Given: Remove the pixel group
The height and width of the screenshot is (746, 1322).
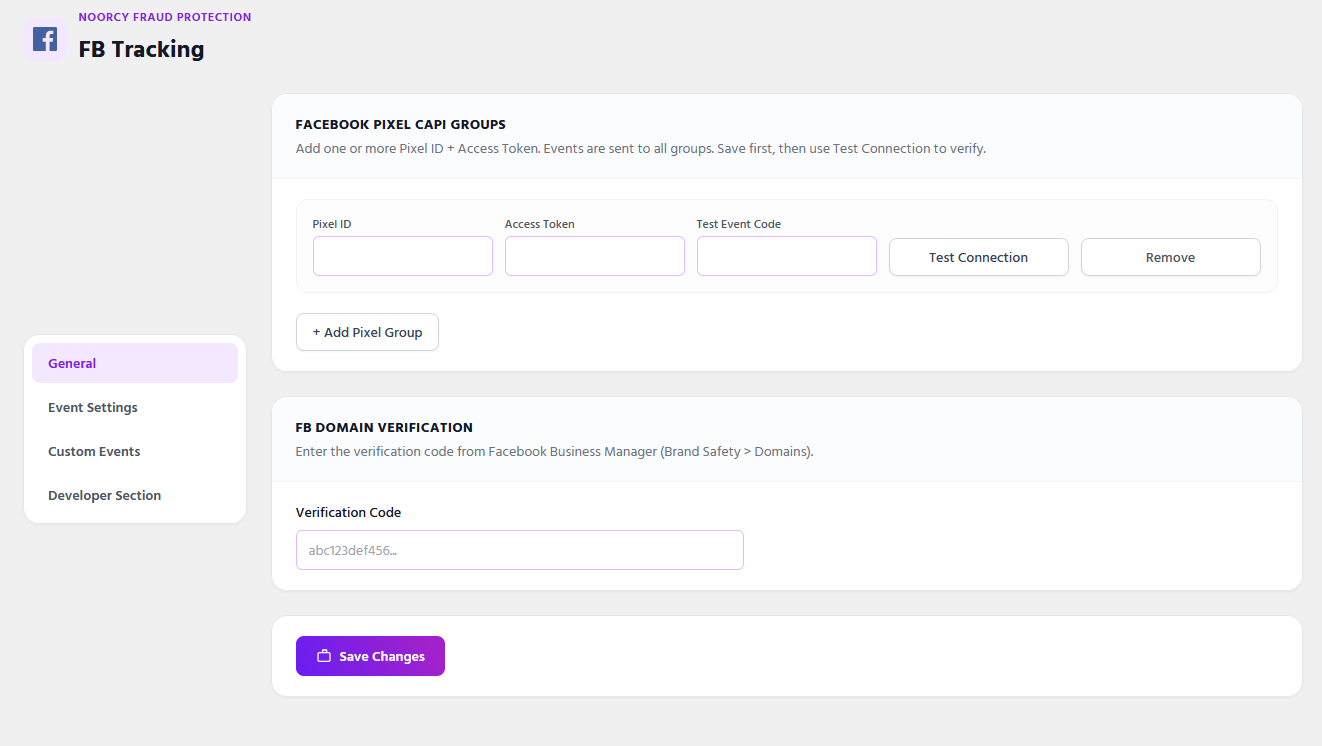Looking at the screenshot, I should point(1170,257).
